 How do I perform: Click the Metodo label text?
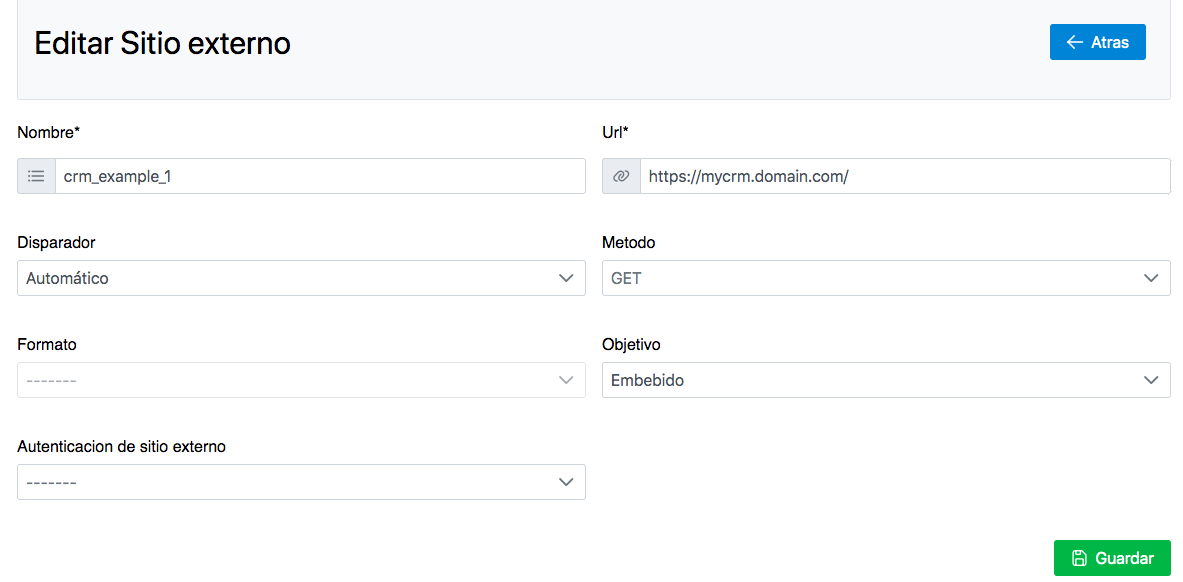629,242
